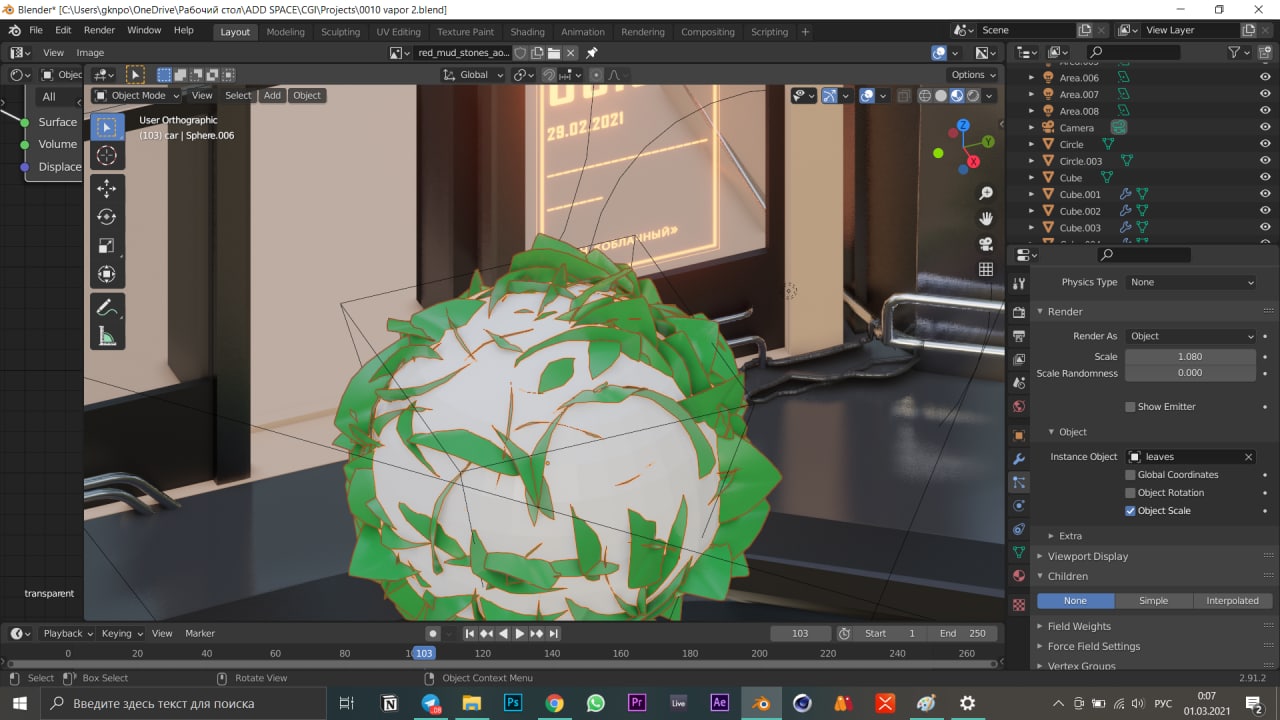Open View Layer properties tab

click(x=1019, y=359)
